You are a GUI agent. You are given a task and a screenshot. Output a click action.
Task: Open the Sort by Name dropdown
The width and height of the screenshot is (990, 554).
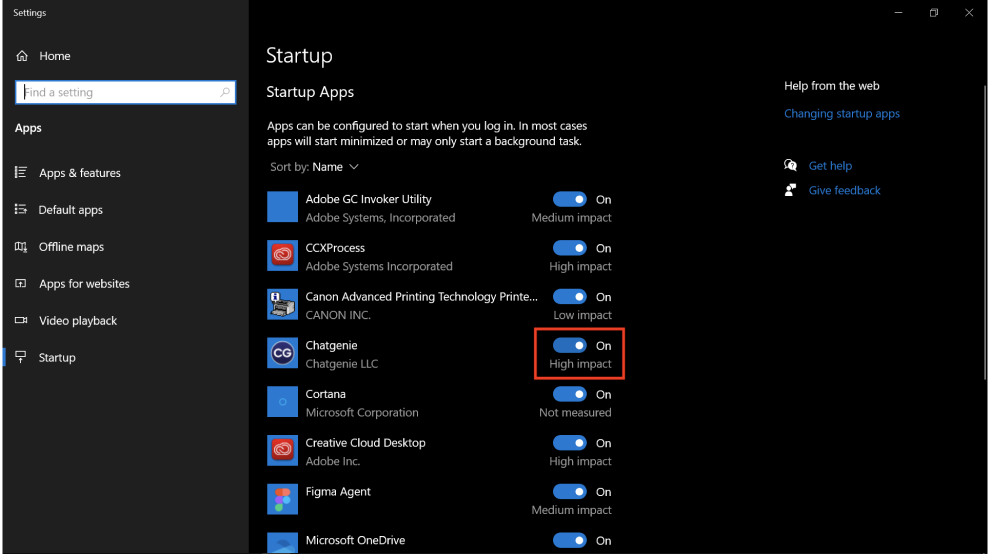(314, 167)
